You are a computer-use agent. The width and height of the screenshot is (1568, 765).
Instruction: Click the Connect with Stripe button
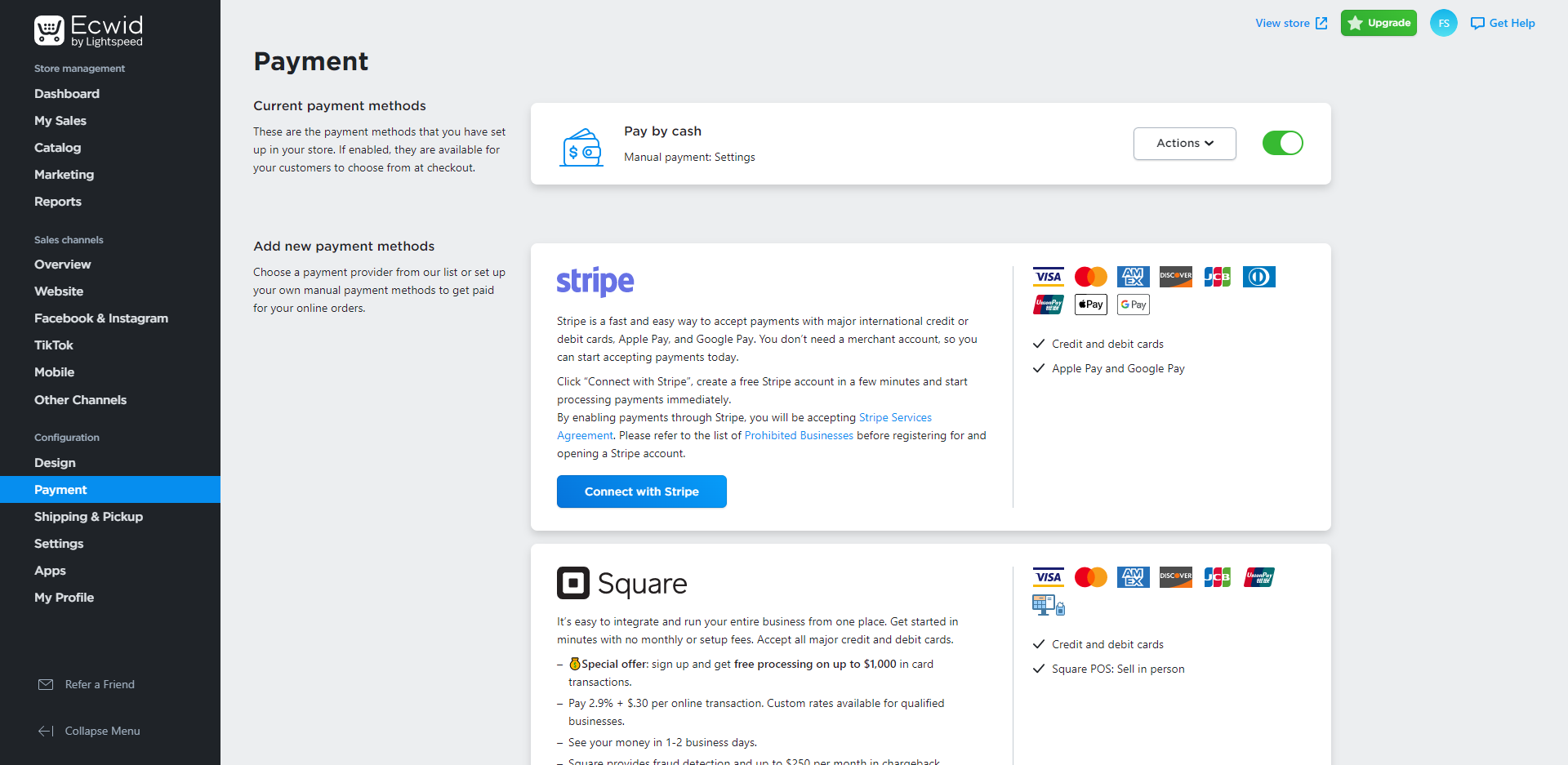(x=642, y=491)
